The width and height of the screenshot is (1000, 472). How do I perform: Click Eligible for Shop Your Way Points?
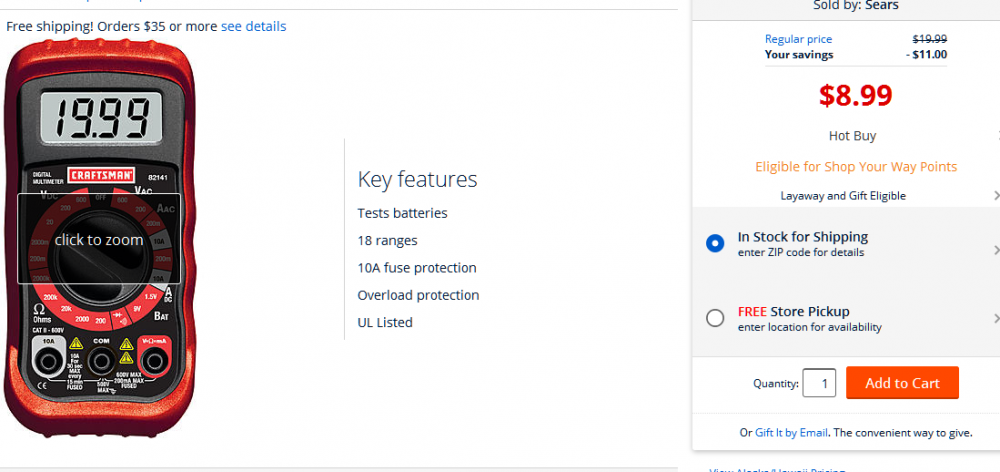coord(856,166)
